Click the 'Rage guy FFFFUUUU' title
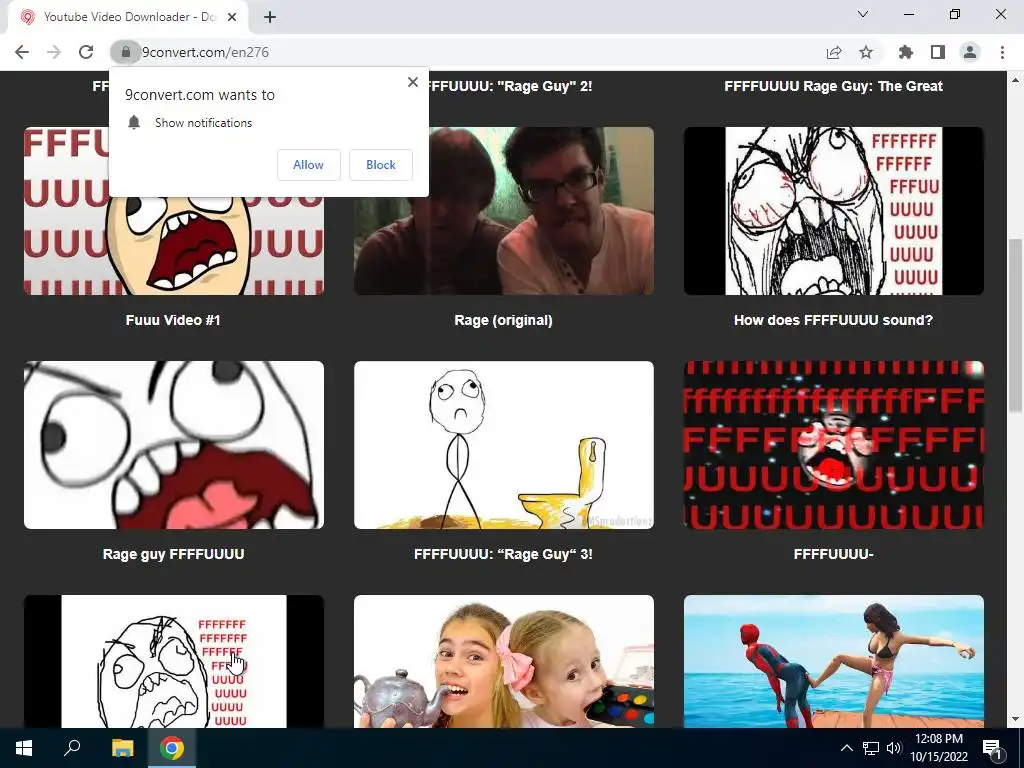Screen dimensions: 1024x768 [x=173, y=554]
